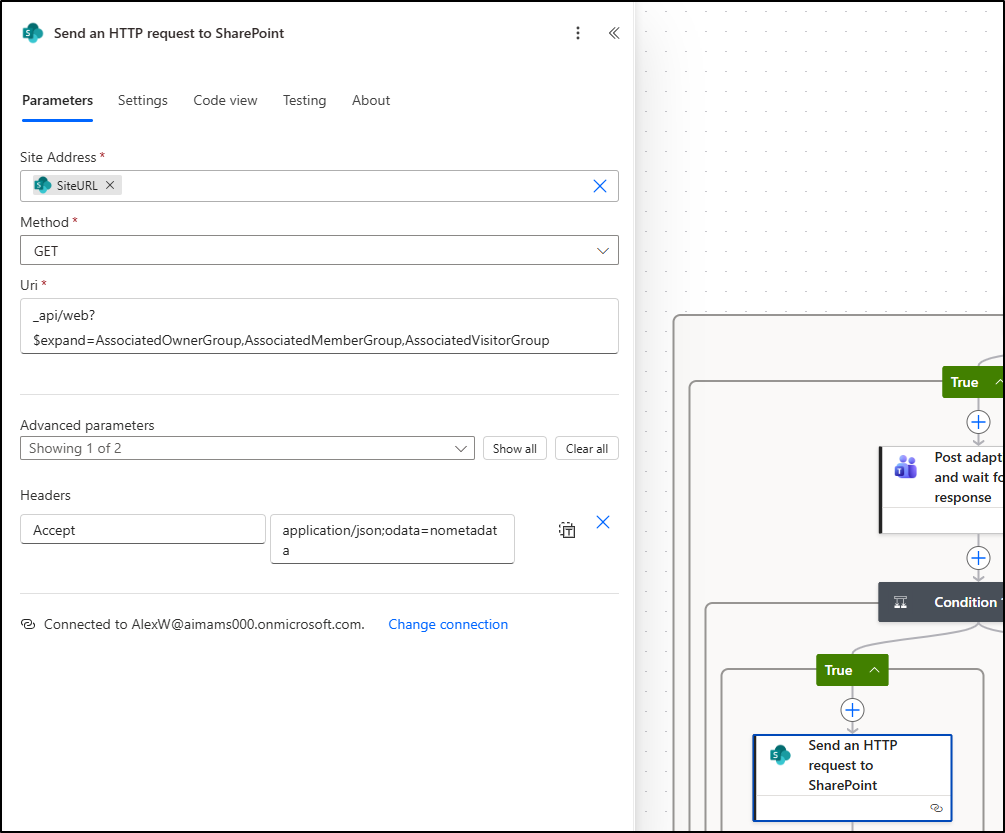Go to the Testing tab
The height and width of the screenshot is (833, 1005).
[304, 100]
